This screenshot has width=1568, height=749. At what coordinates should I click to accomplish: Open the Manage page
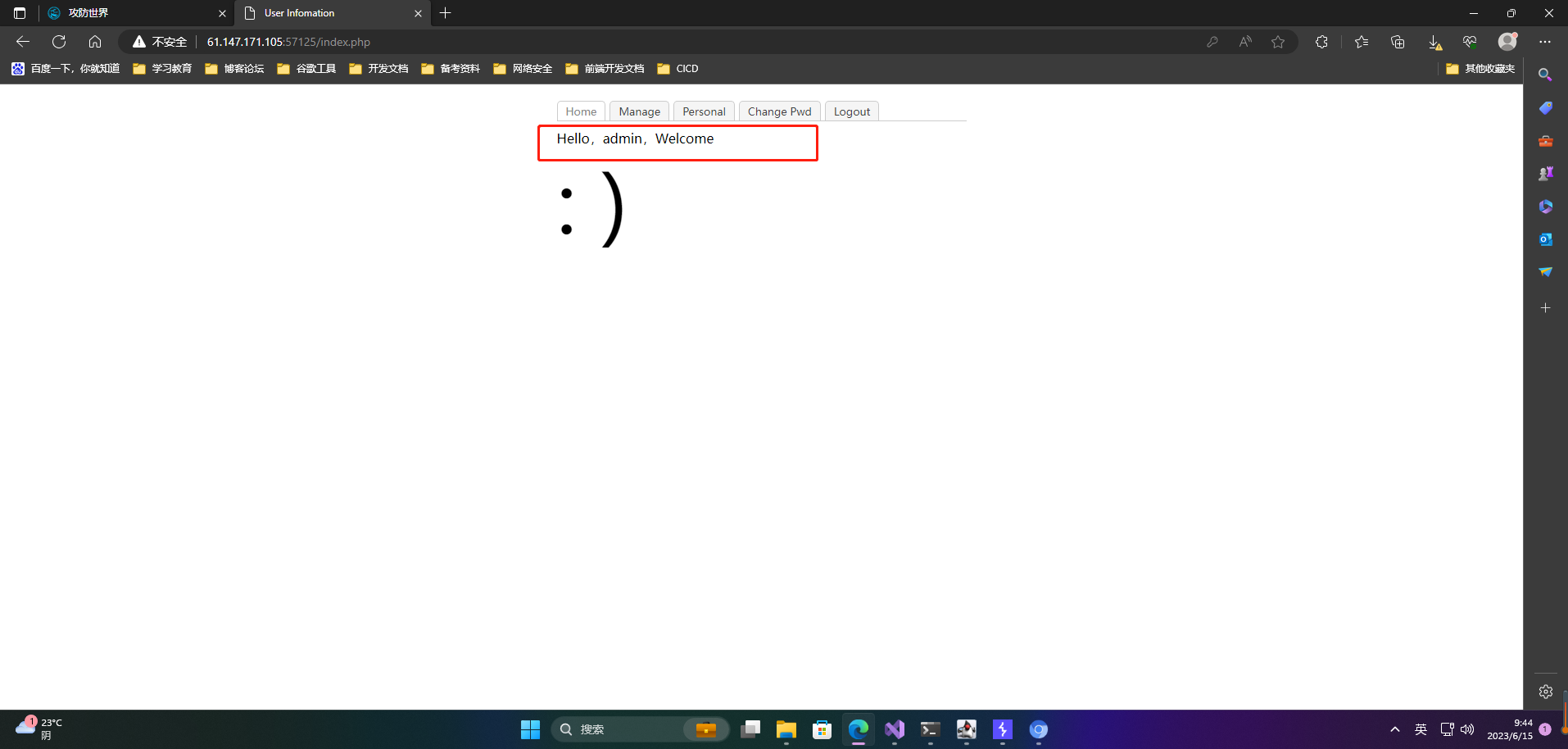click(x=639, y=111)
